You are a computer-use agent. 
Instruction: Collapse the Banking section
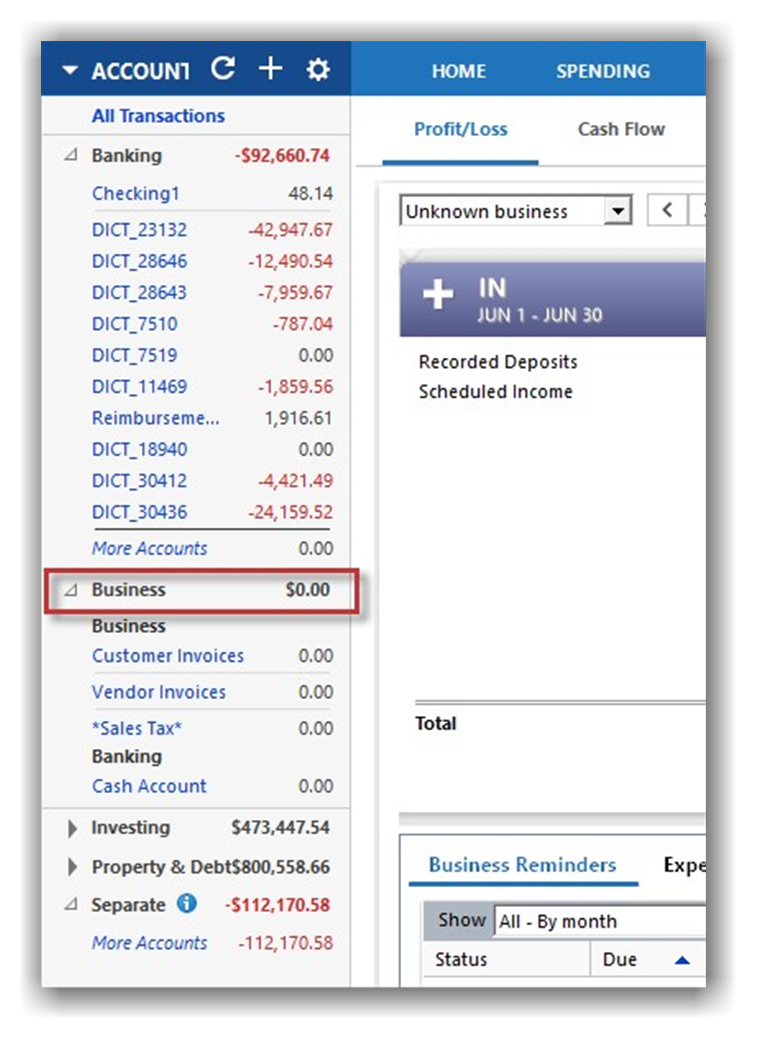pos(70,156)
